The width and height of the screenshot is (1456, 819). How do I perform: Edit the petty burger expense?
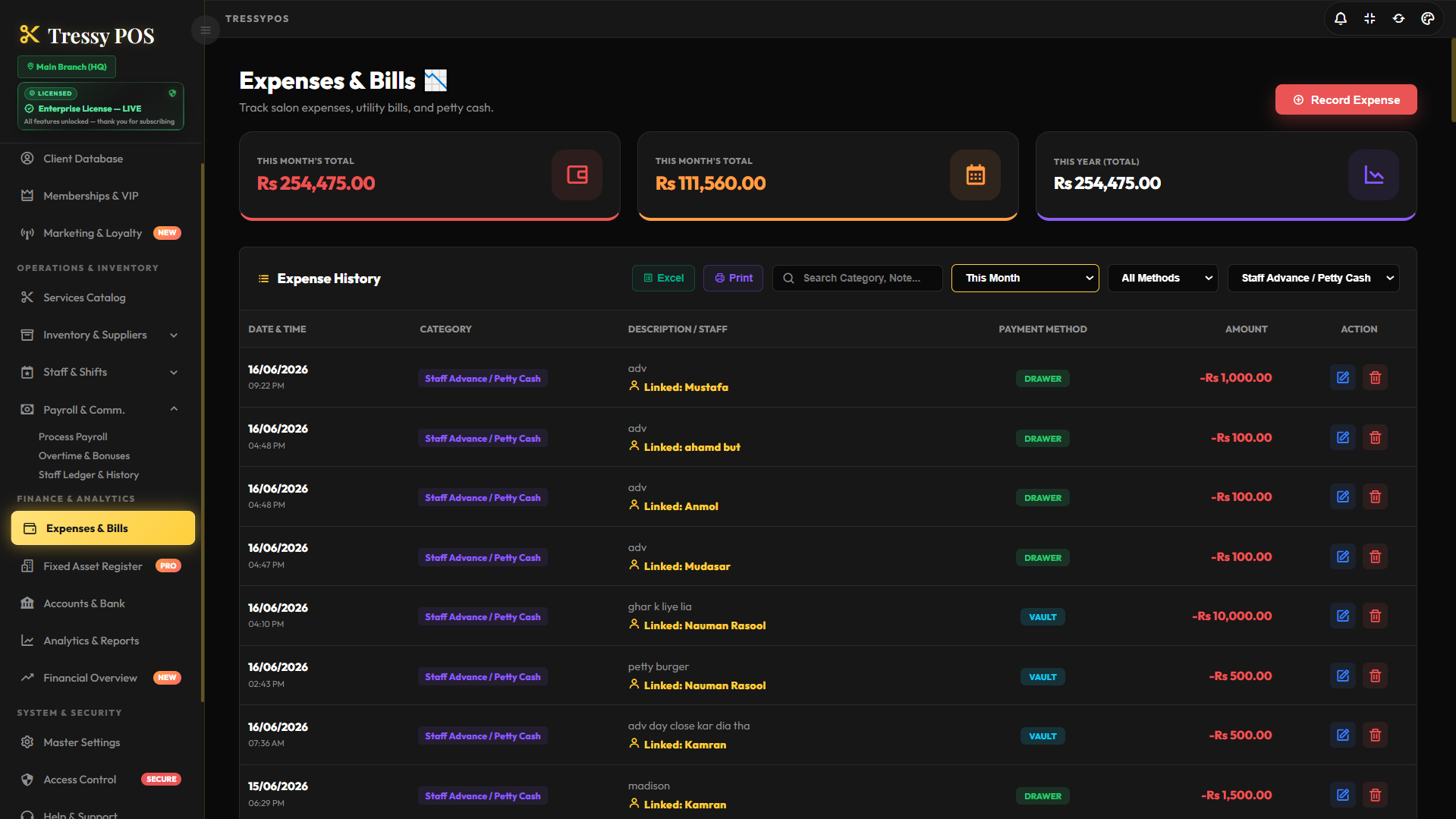pyautogui.click(x=1342, y=676)
